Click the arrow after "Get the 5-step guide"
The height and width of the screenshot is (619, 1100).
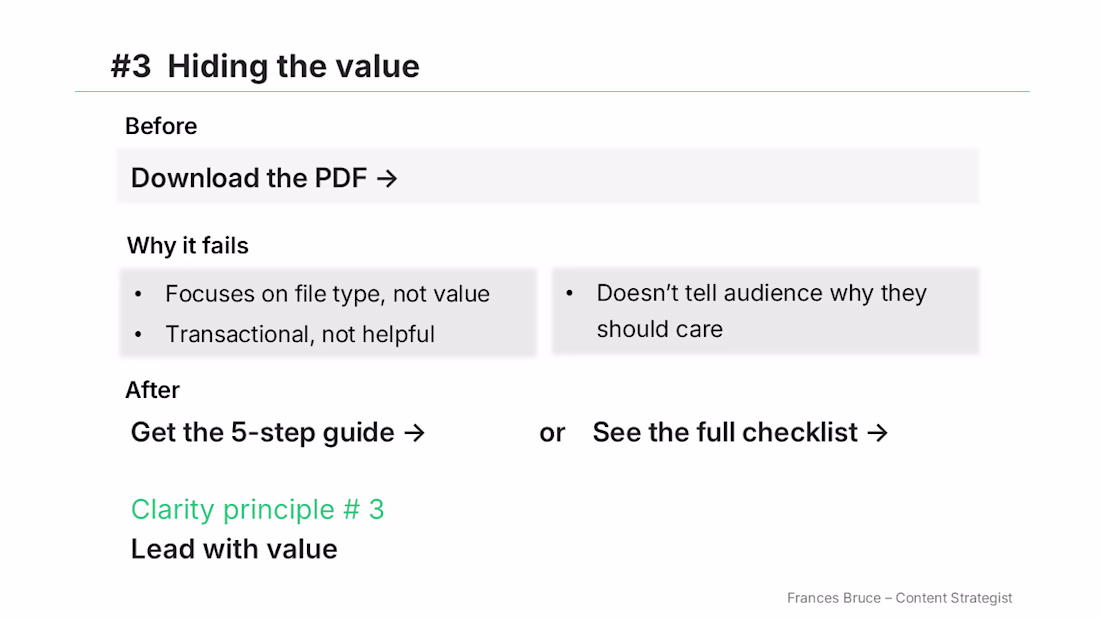pyautogui.click(x=414, y=433)
